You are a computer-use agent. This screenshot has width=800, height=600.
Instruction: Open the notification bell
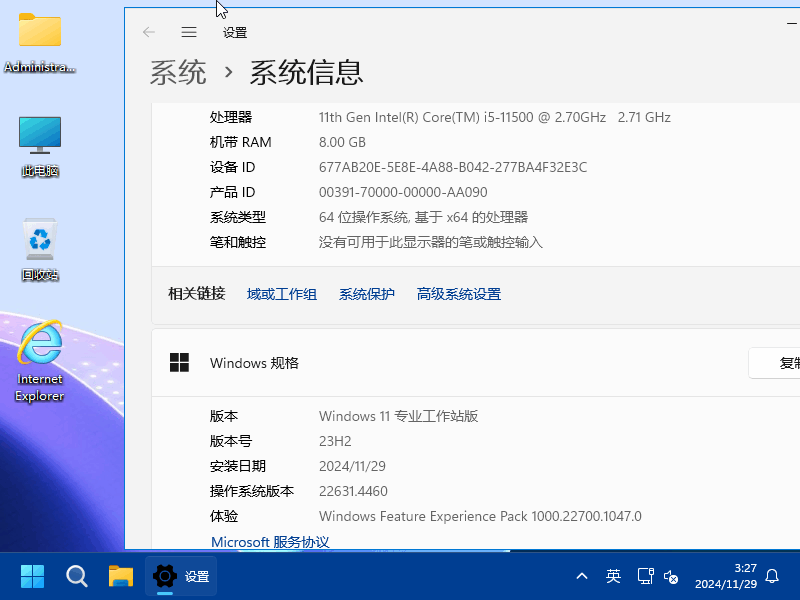pyautogui.click(x=772, y=577)
